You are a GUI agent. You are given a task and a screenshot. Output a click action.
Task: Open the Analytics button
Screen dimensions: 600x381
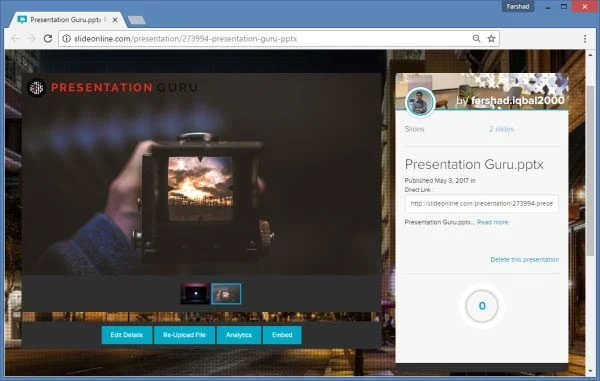point(239,335)
